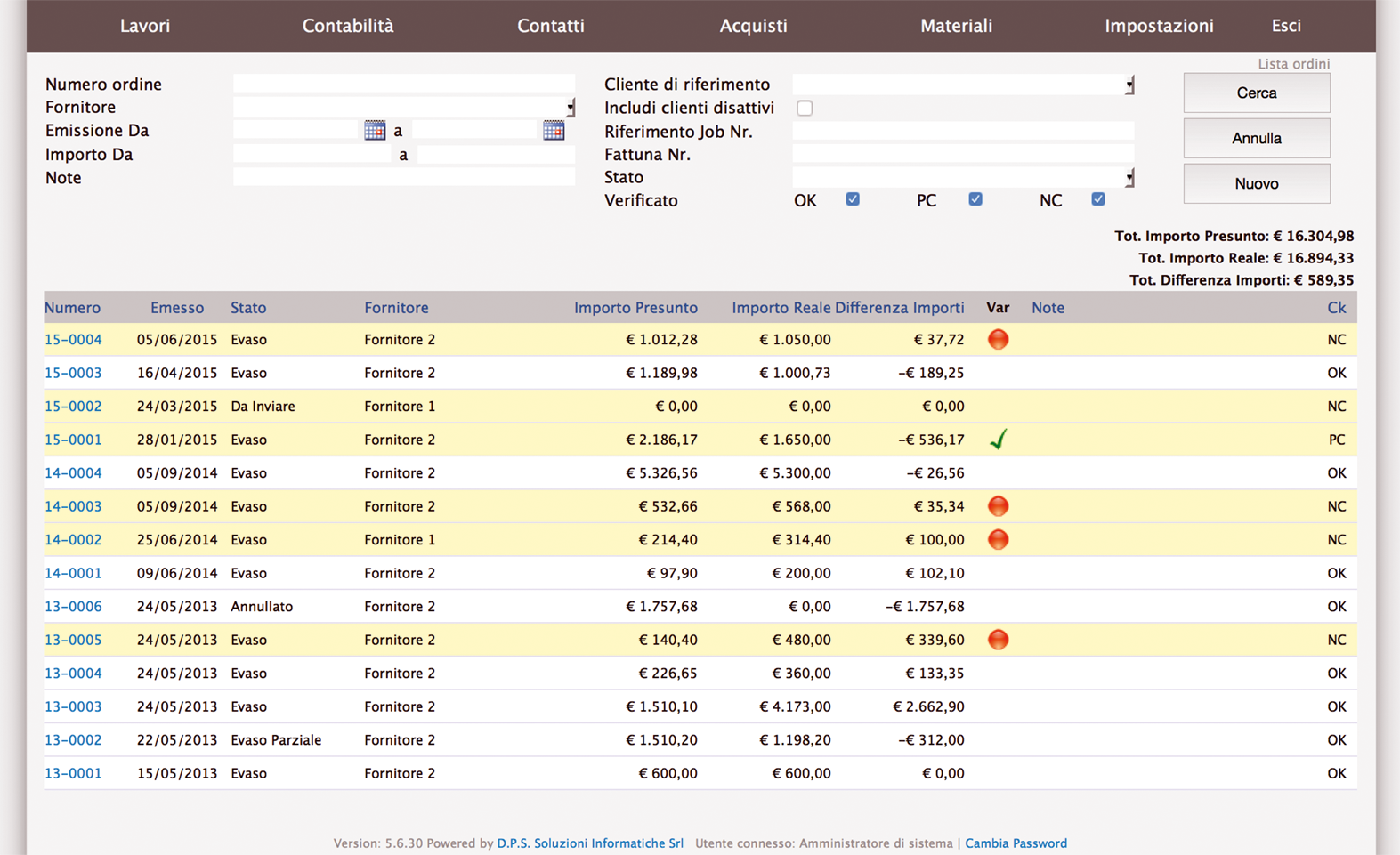Click red variance dot on order 14-0002

click(x=998, y=539)
